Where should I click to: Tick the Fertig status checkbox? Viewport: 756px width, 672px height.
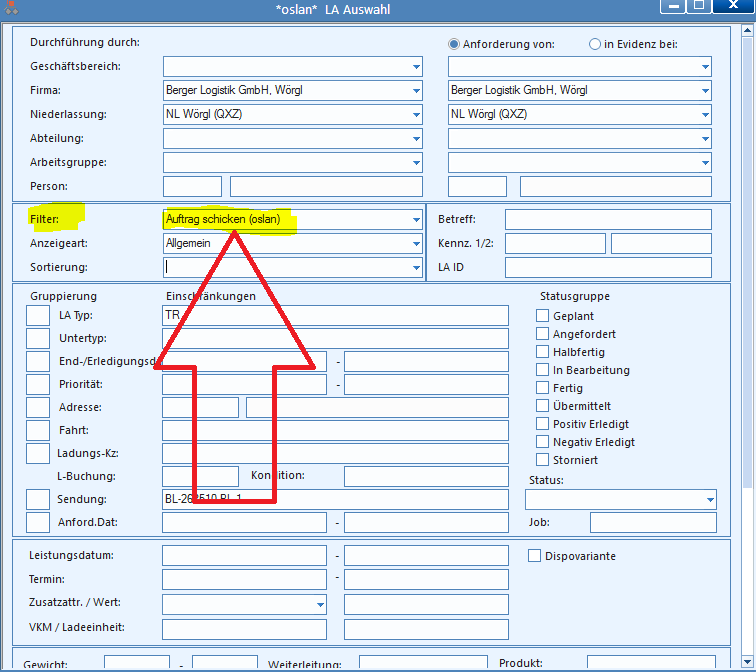click(x=542, y=388)
